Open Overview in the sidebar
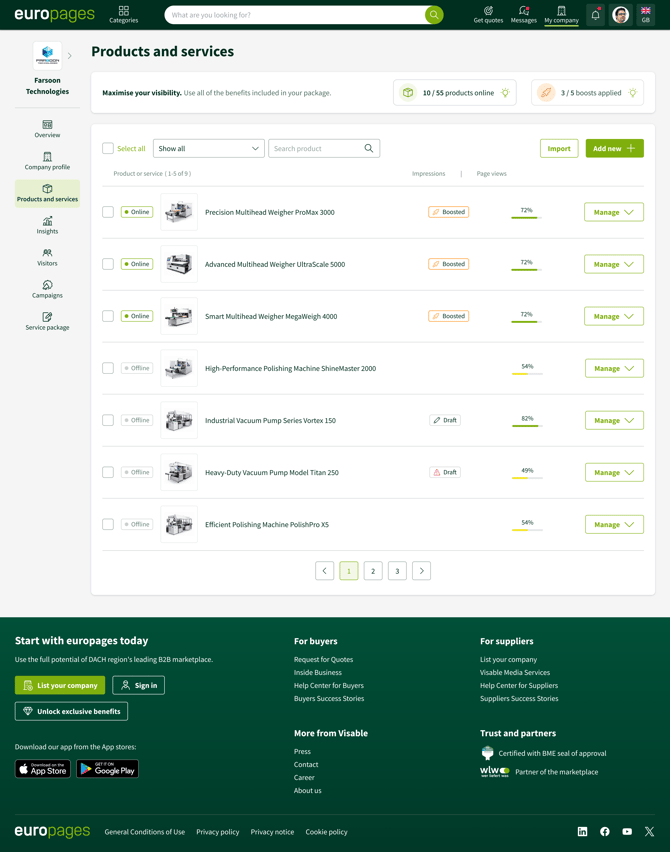The image size is (670, 852). [47, 129]
